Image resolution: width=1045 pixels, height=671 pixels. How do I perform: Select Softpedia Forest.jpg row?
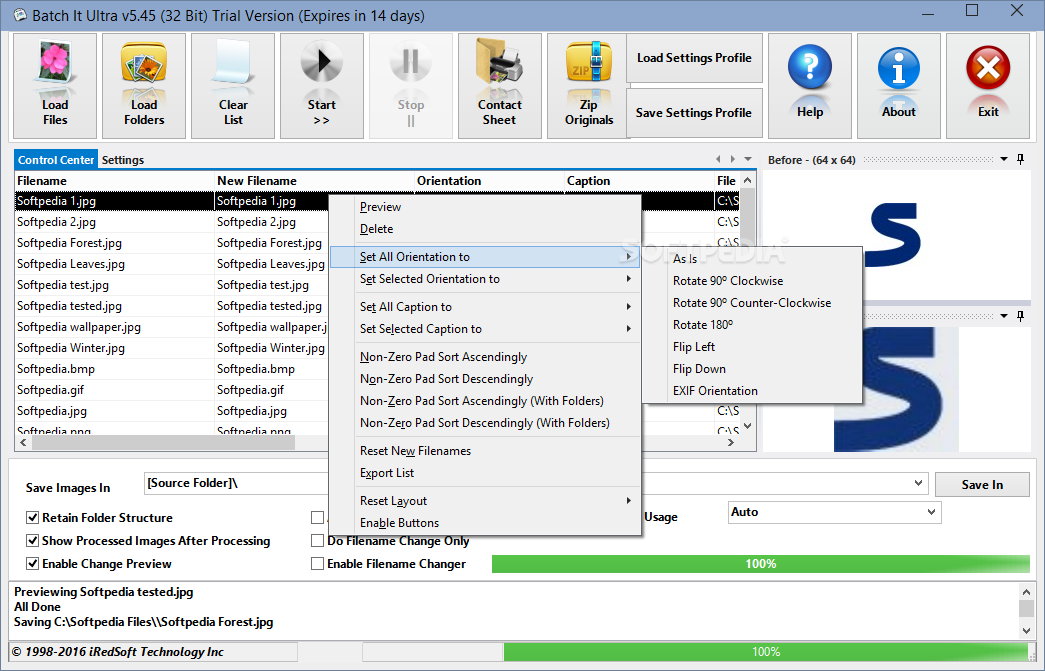click(x=171, y=243)
